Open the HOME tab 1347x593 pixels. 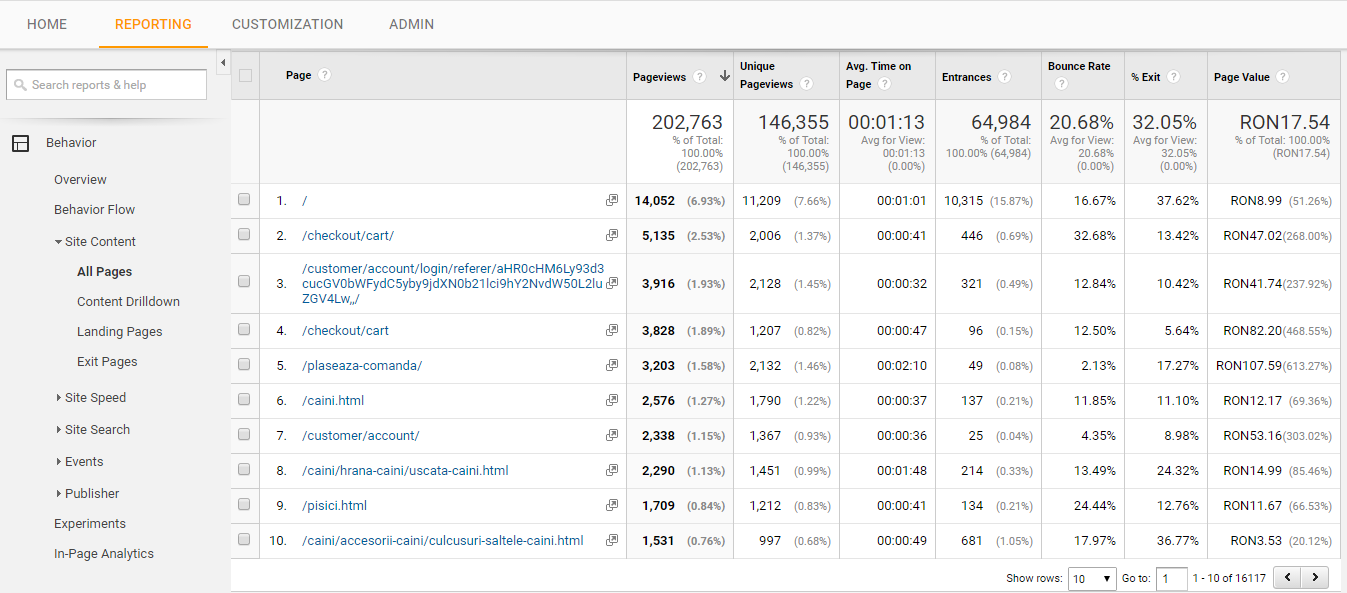[47, 24]
